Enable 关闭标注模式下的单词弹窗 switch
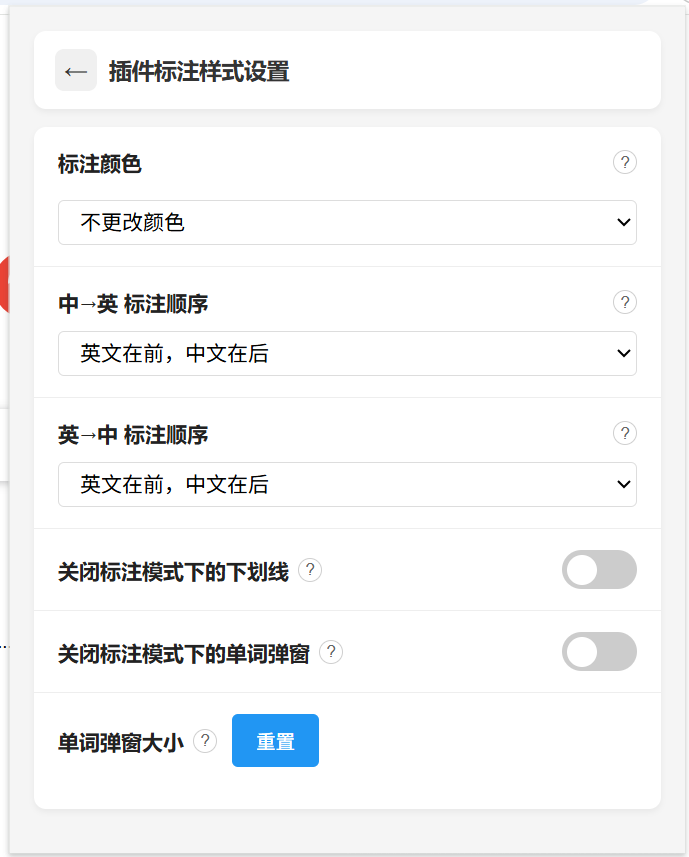The width and height of the screenshot is (689, 857). [599, 651]
